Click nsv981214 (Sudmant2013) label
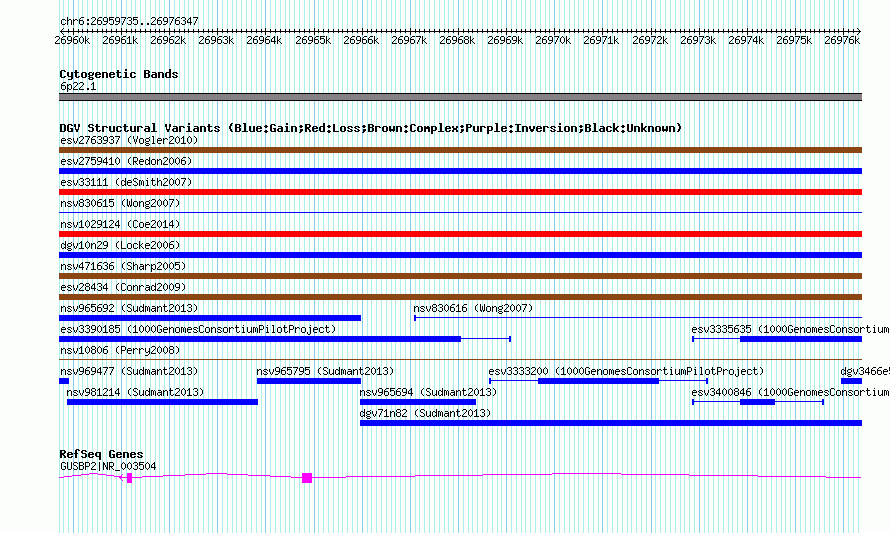 135,392
